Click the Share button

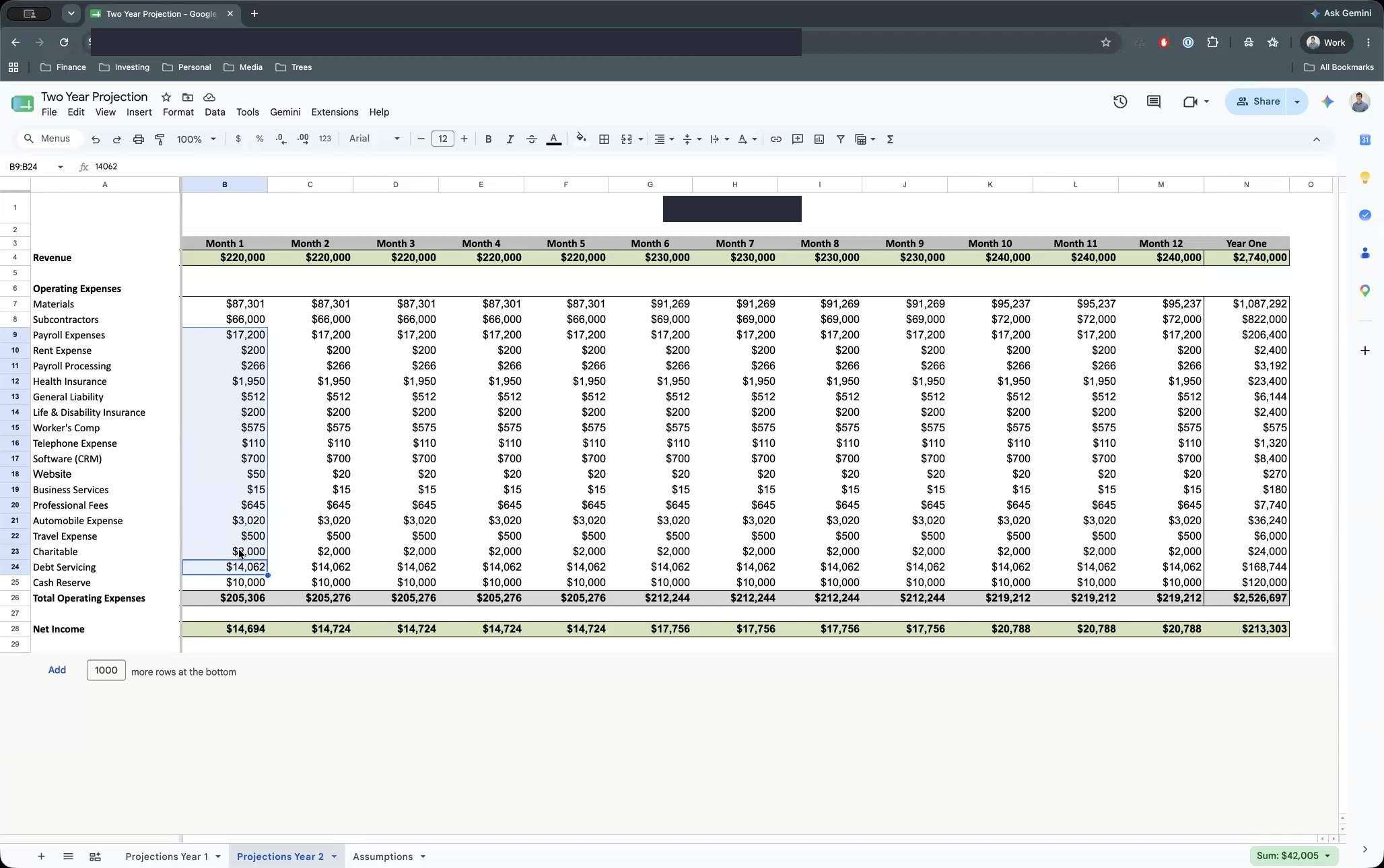click(x=1257, y=102)
